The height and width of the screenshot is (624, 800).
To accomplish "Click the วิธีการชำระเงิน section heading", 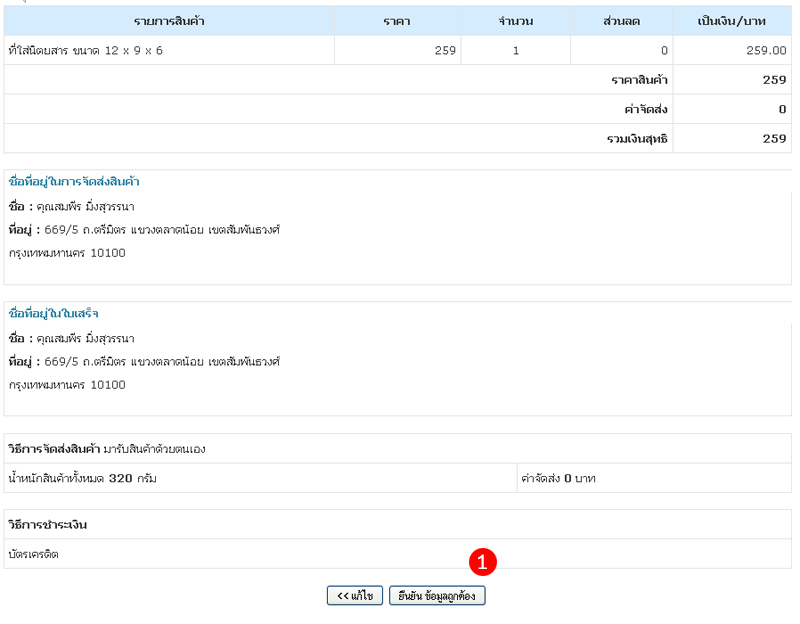I will point(48,524).
